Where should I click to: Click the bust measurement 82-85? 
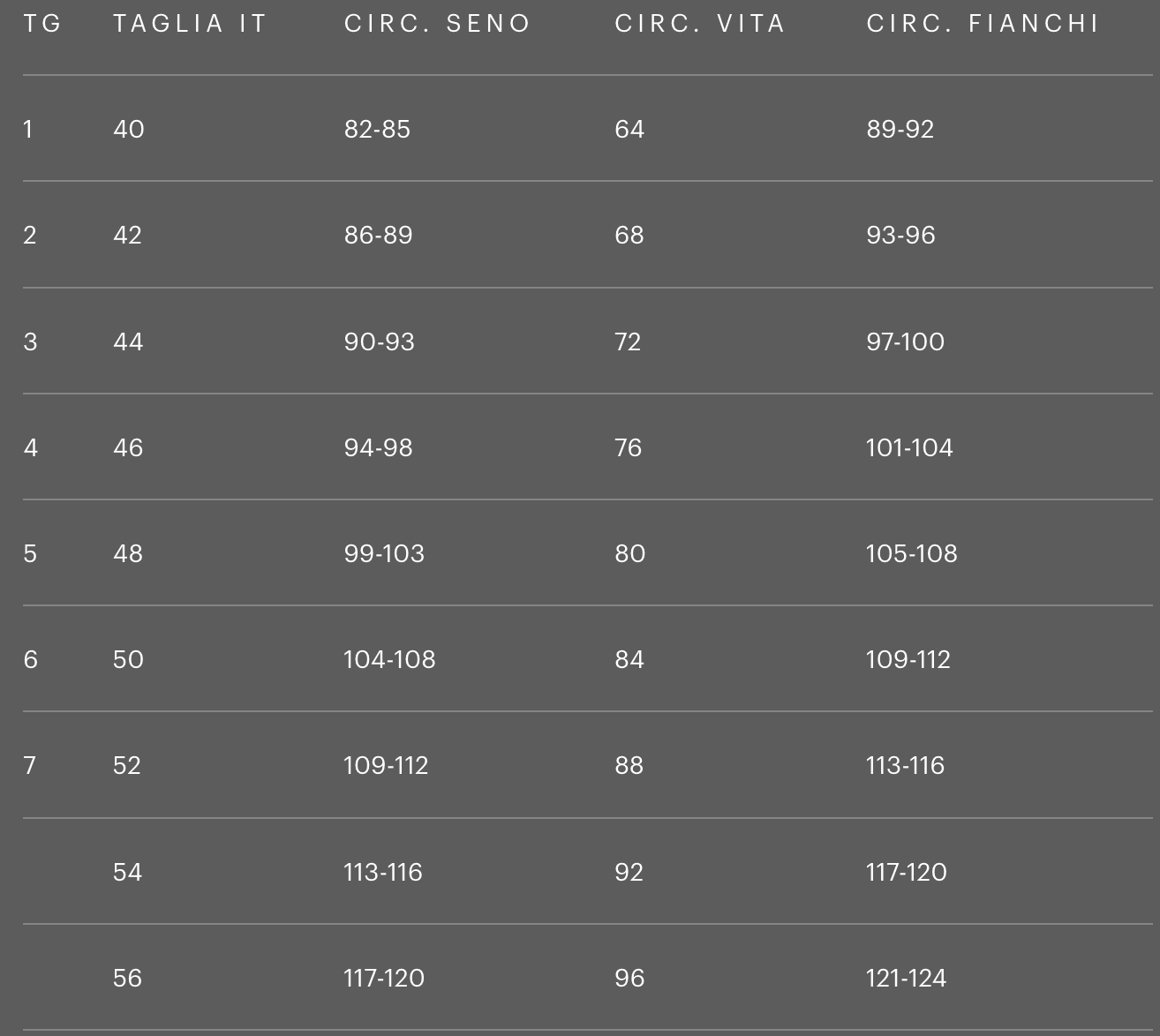(x=377, y=130)
